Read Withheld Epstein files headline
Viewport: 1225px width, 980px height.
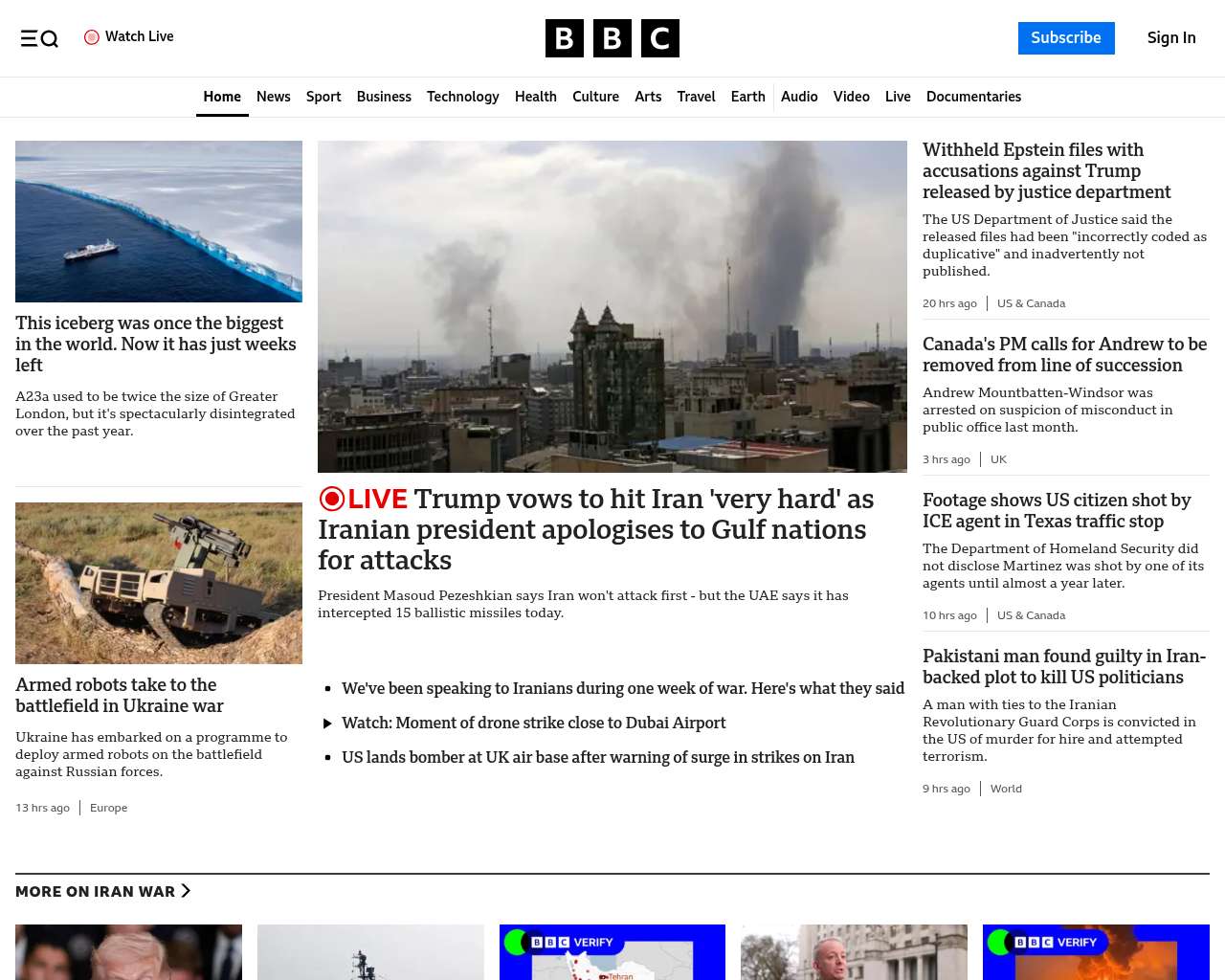tap(1046, 170)
